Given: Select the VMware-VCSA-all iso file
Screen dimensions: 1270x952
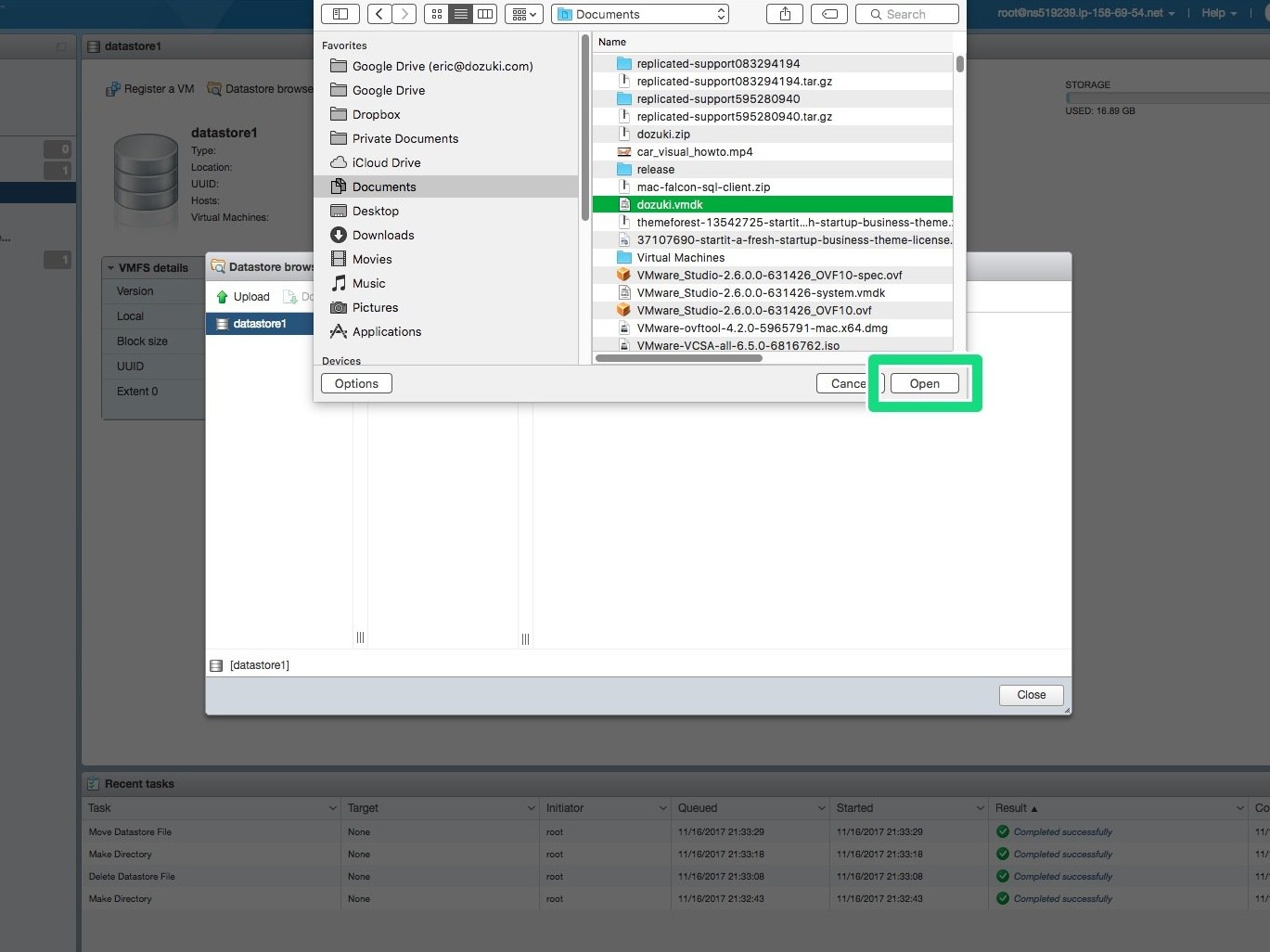Looking at the screenshot, I should coord(738,345).
